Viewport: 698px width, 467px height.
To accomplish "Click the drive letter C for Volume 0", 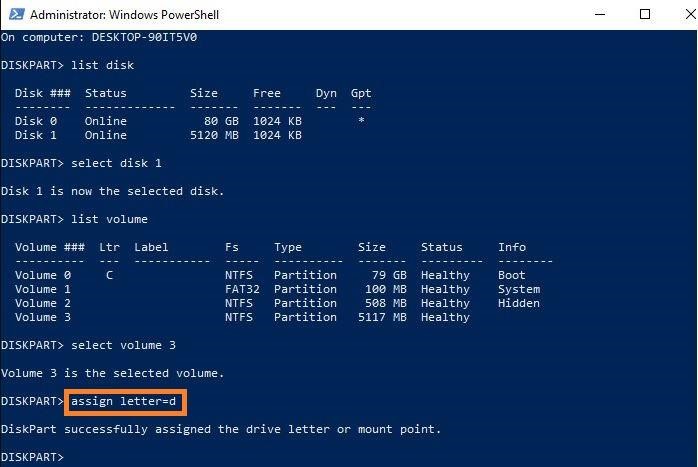I will coord(108,275).
